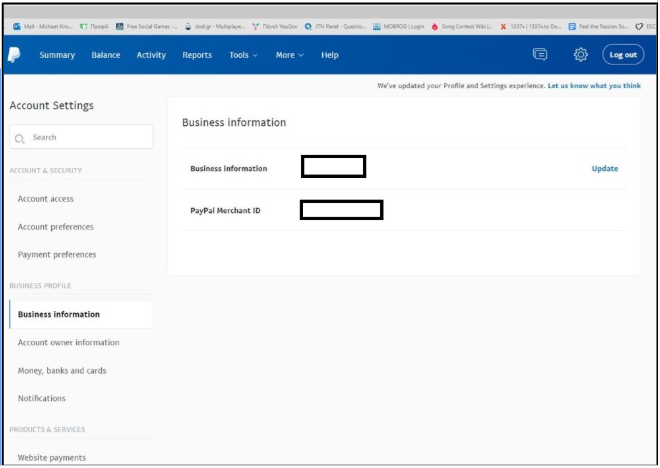The height and width of the screenshot is (468, 660).
Task: Open the settings gear icon
Action: tap(580, 54)
